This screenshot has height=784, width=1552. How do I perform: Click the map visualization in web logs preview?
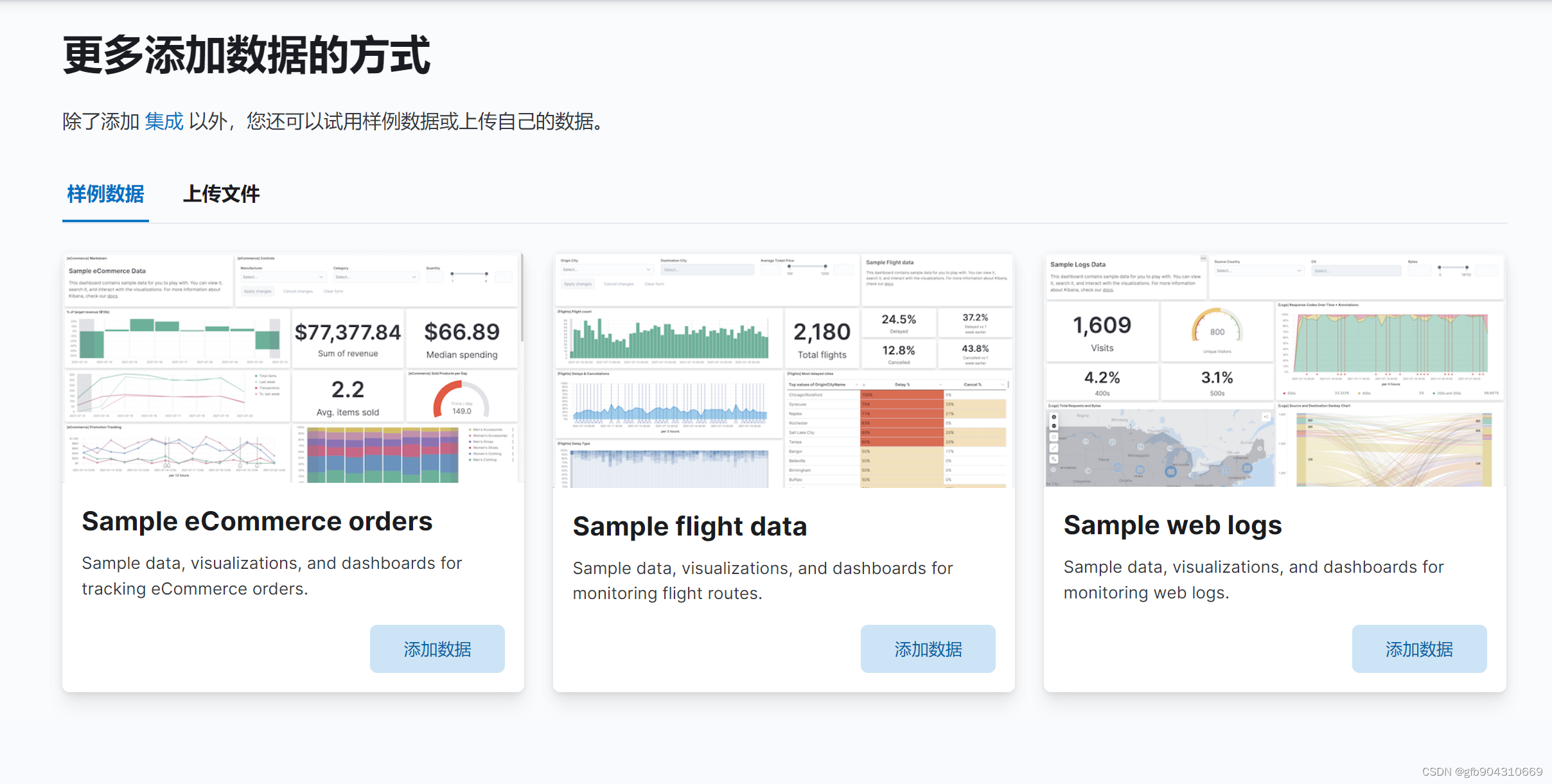coord(1159,448)
